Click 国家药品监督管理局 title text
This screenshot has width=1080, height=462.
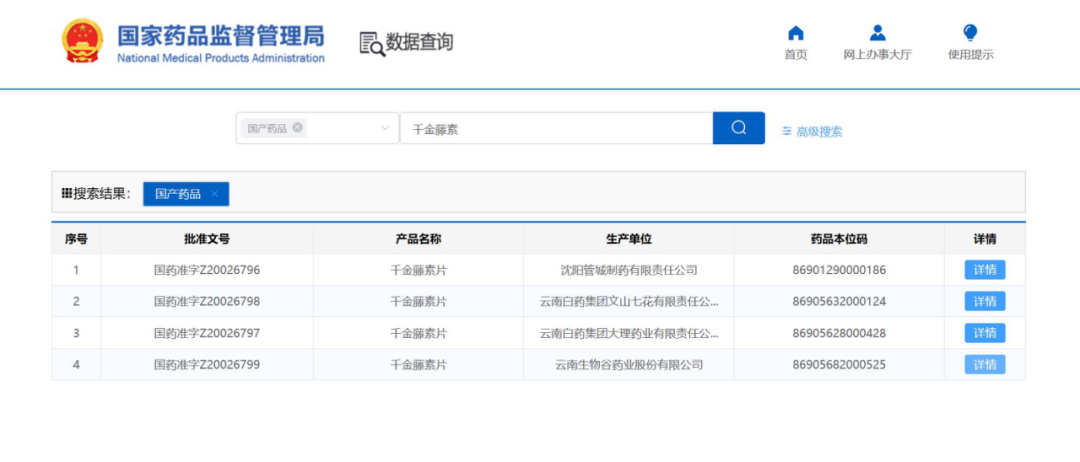(220, 36)
